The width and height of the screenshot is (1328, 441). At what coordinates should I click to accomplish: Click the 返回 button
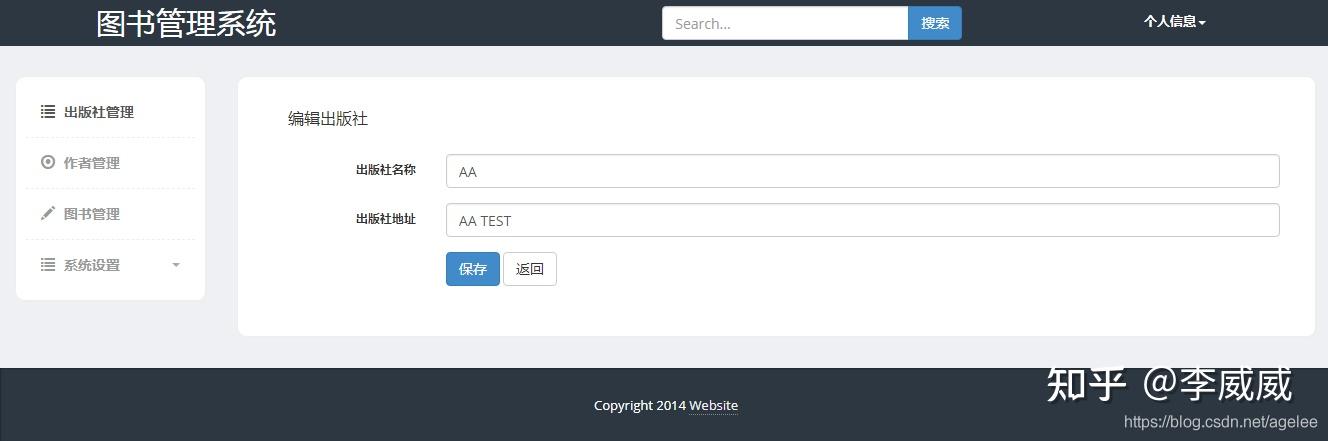529,269
